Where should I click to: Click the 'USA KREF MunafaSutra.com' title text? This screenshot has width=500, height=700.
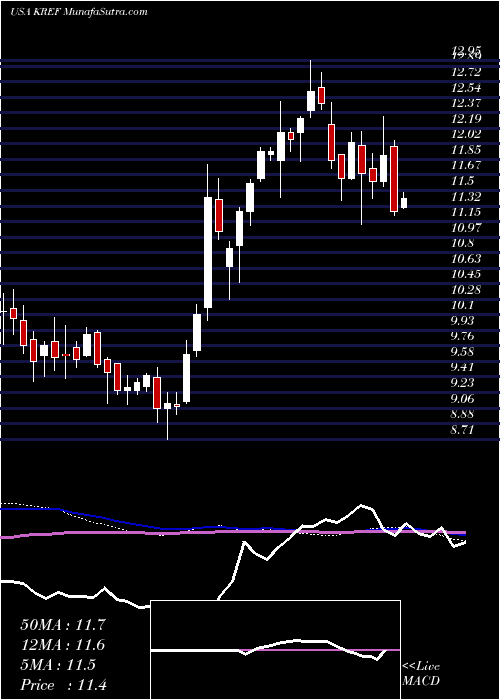79,11
